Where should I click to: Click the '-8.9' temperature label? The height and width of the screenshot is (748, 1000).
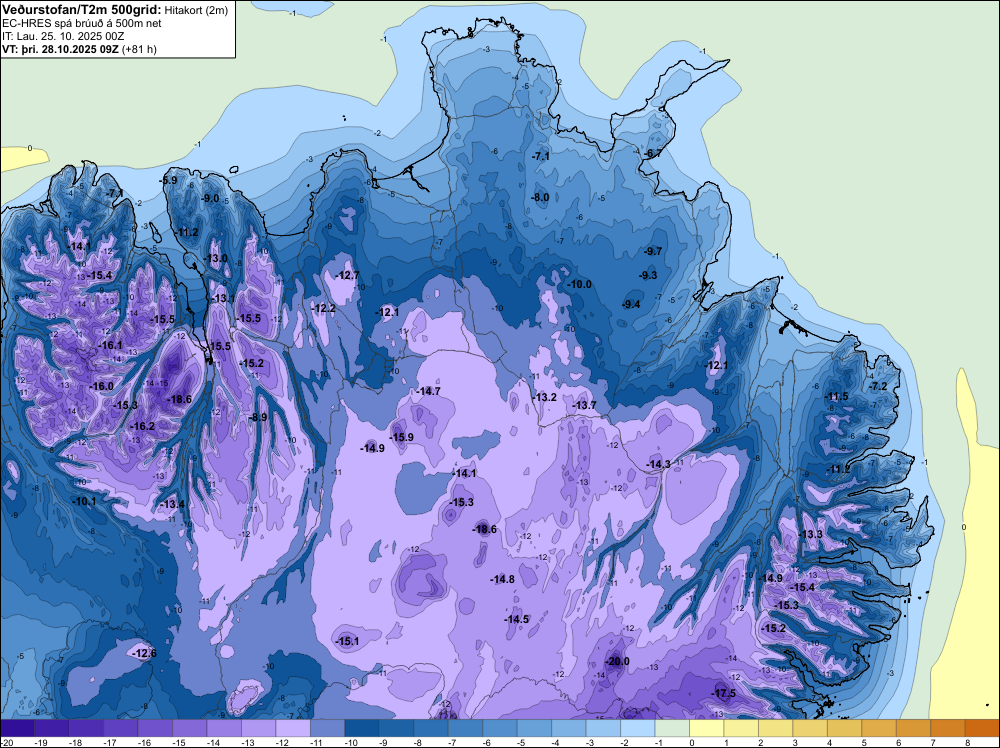259,417
